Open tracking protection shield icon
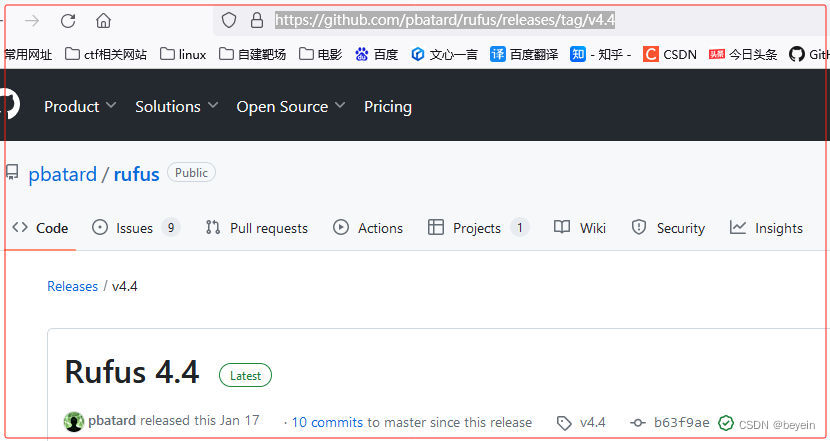 [x=229, y=21]
